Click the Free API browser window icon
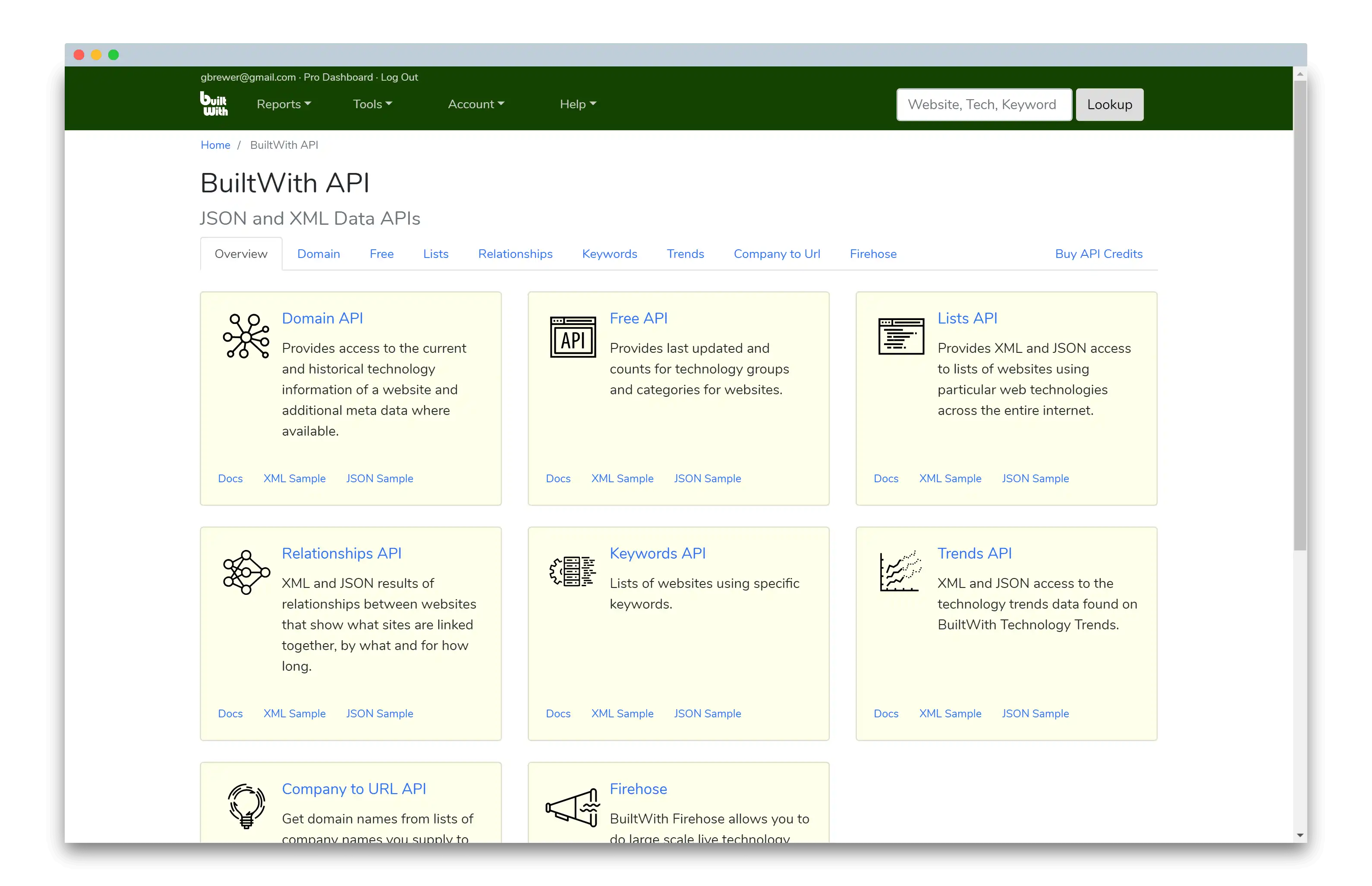1372x886 pixels. pyautogui.click(x=573, y=338)
